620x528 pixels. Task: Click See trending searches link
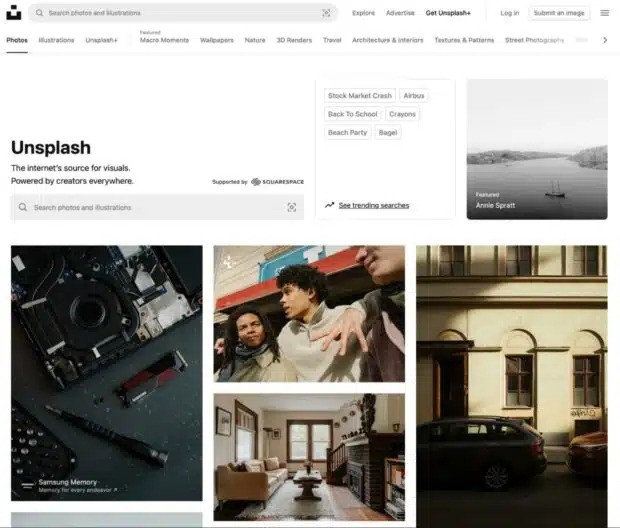(x=374, y=205)
